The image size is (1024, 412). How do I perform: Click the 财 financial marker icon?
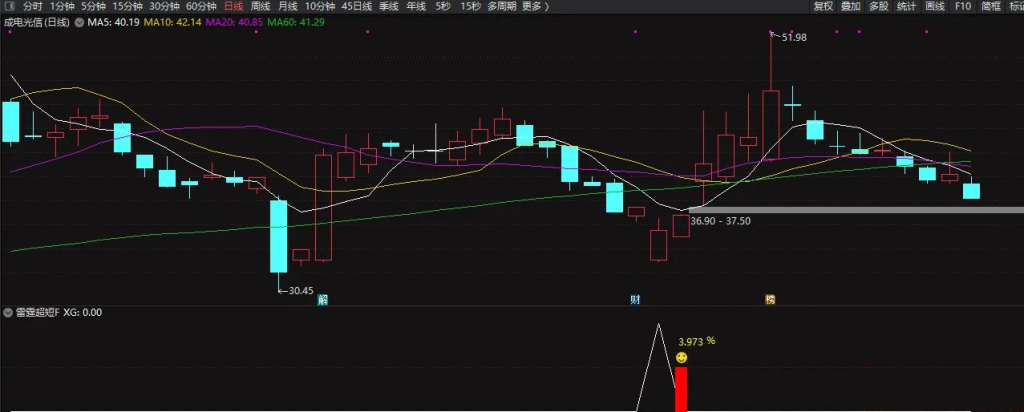tap(634, 299)
